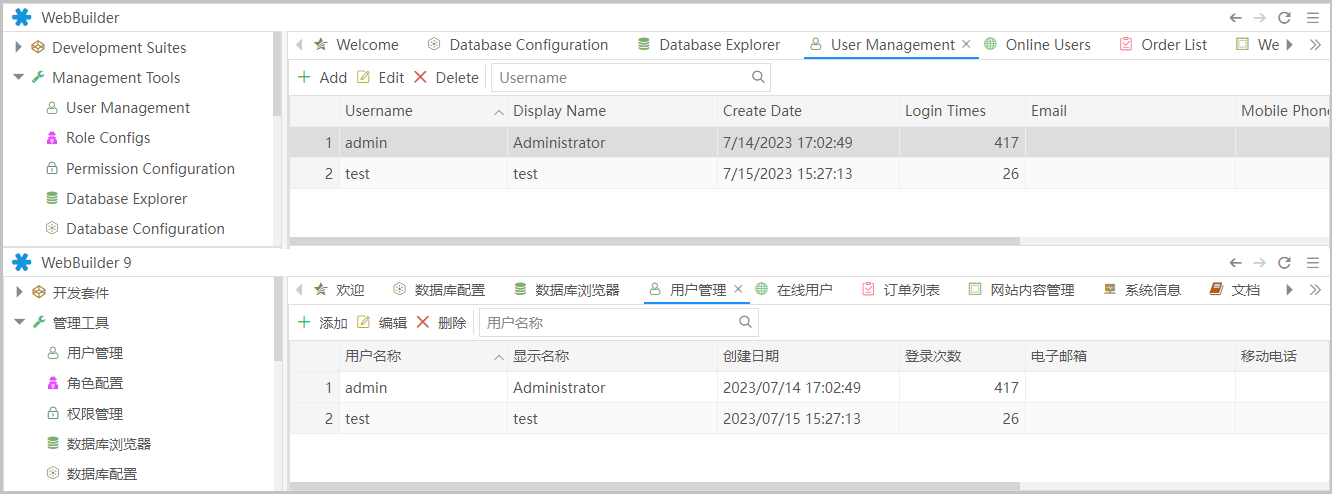Click the Edit button in upper toolbar
1332x494 pixels.
pos(380,77)
